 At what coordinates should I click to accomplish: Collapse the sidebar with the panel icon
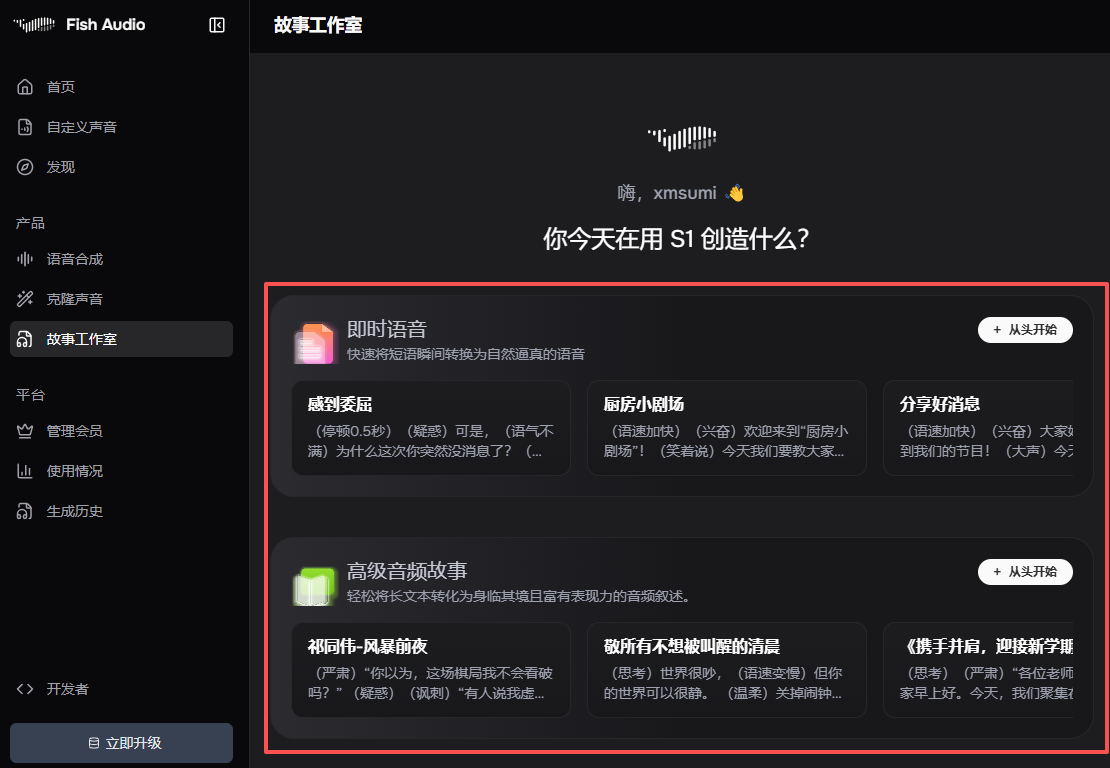pos(217,25)
